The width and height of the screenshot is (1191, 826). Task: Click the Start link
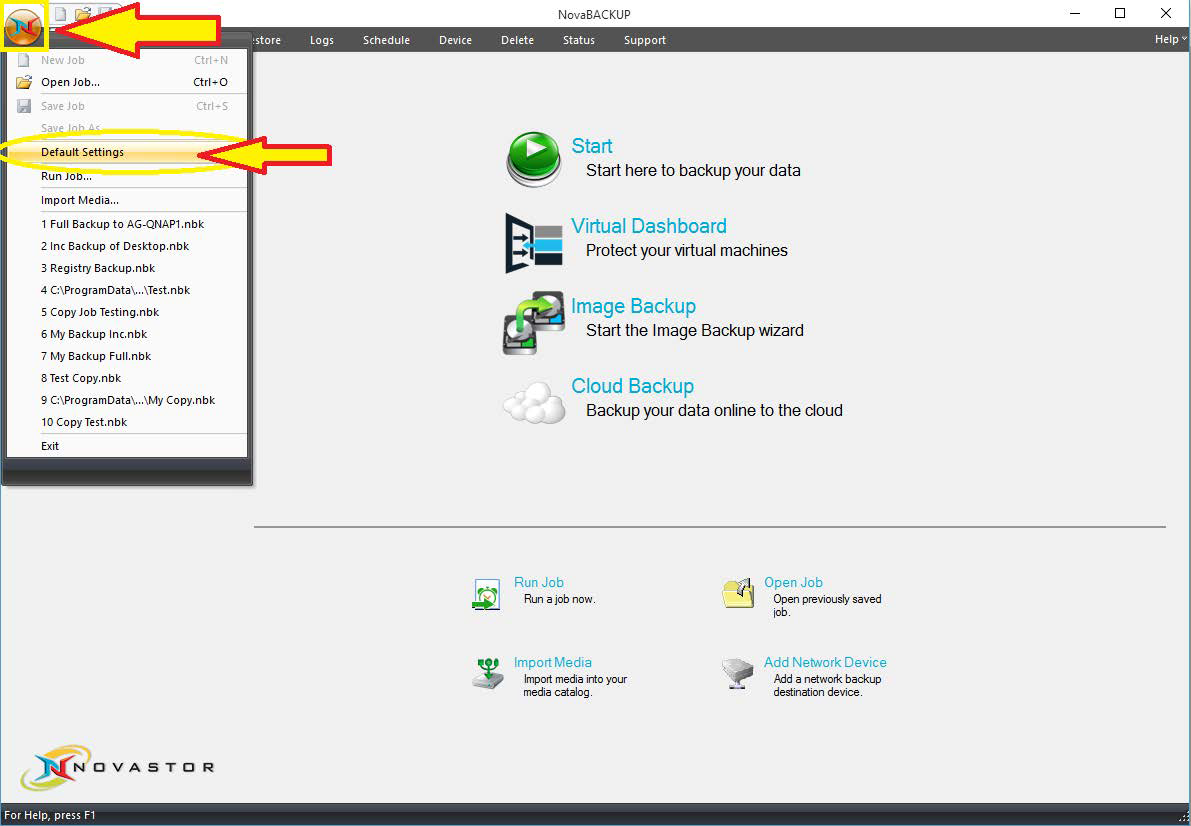pos(592,146)
